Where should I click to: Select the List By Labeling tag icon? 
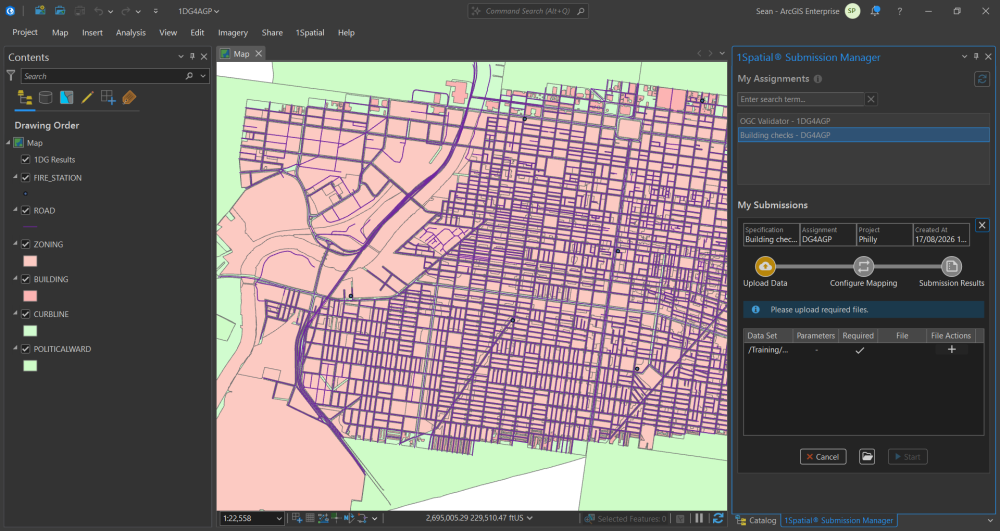pyautogui.click(x=129, y=98)
